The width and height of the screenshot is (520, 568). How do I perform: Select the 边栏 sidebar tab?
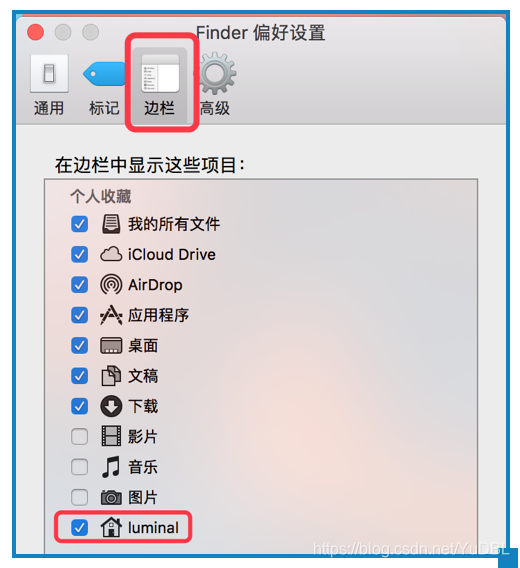click(x=159, y=85)
